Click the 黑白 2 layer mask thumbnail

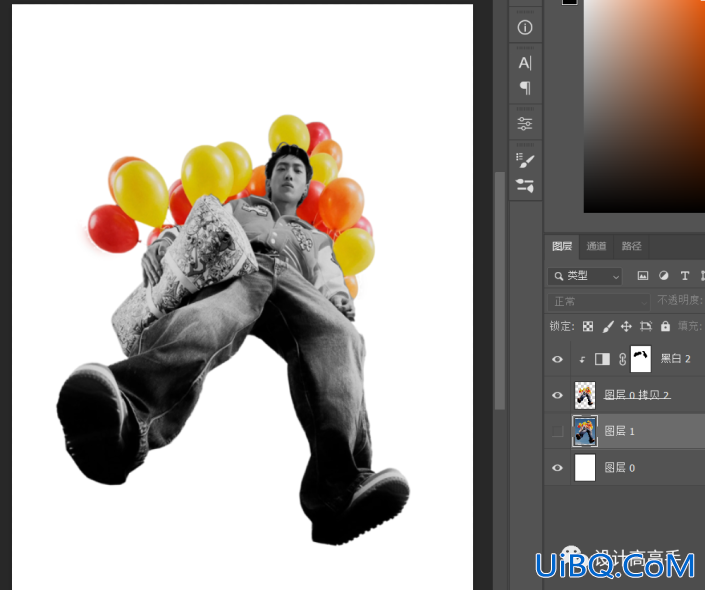pos(641,359)
